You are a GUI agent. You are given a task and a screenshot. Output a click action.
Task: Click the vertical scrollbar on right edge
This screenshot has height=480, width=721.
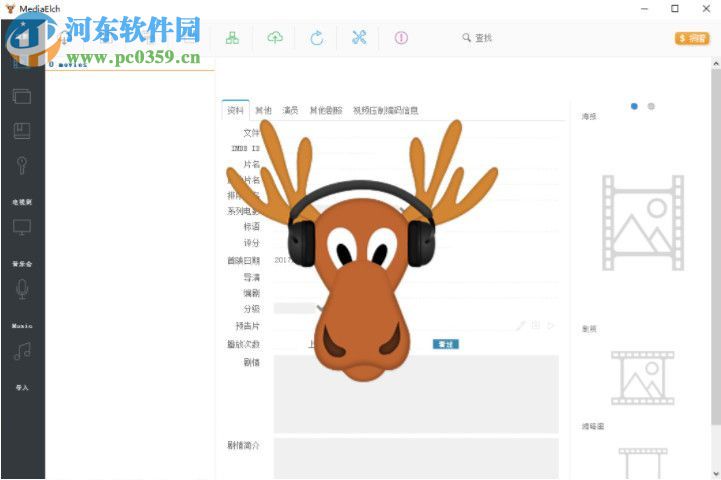tap(716, 248)
